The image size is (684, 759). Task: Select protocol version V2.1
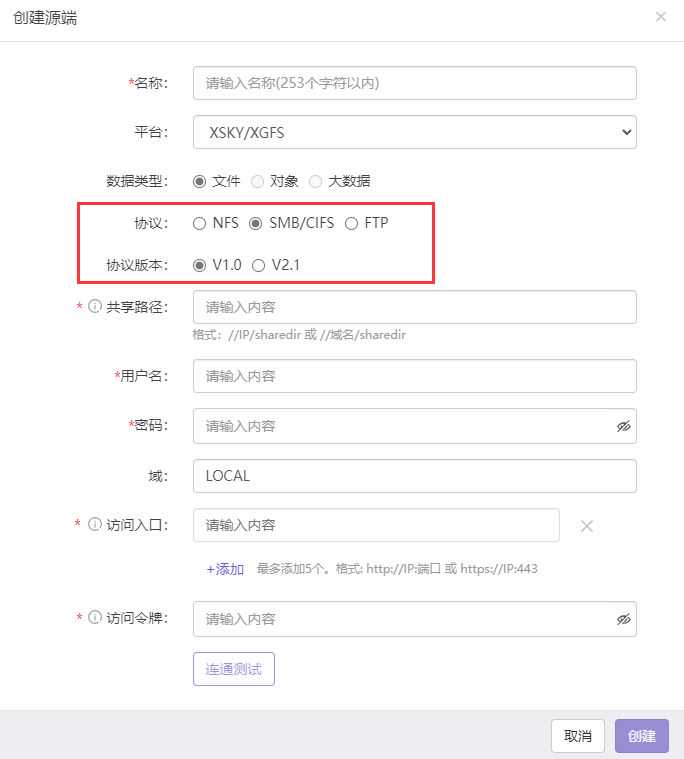[259, 265]
